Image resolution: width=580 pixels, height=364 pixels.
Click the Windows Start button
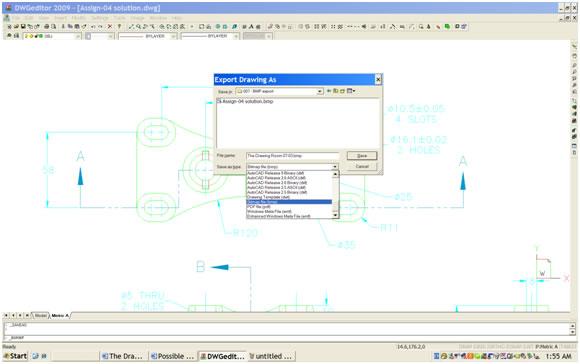[x=15, y=356]
